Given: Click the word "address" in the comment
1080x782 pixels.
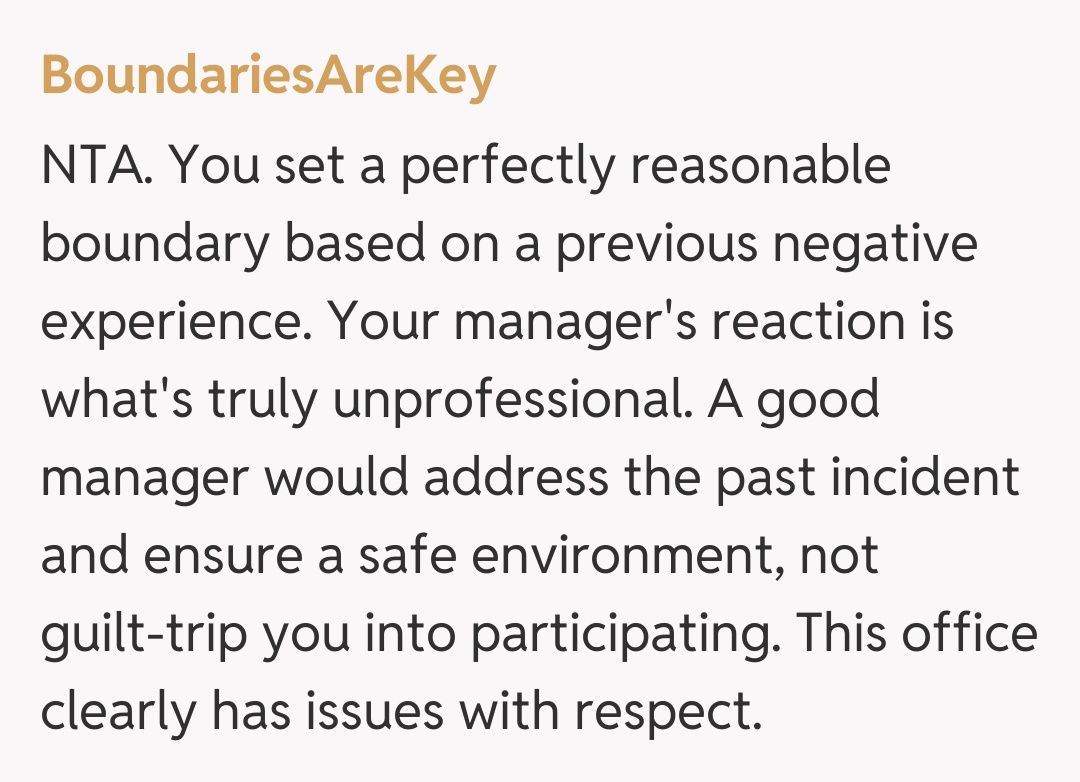Looking at the screenshot, I should click(x=514, y=478).
